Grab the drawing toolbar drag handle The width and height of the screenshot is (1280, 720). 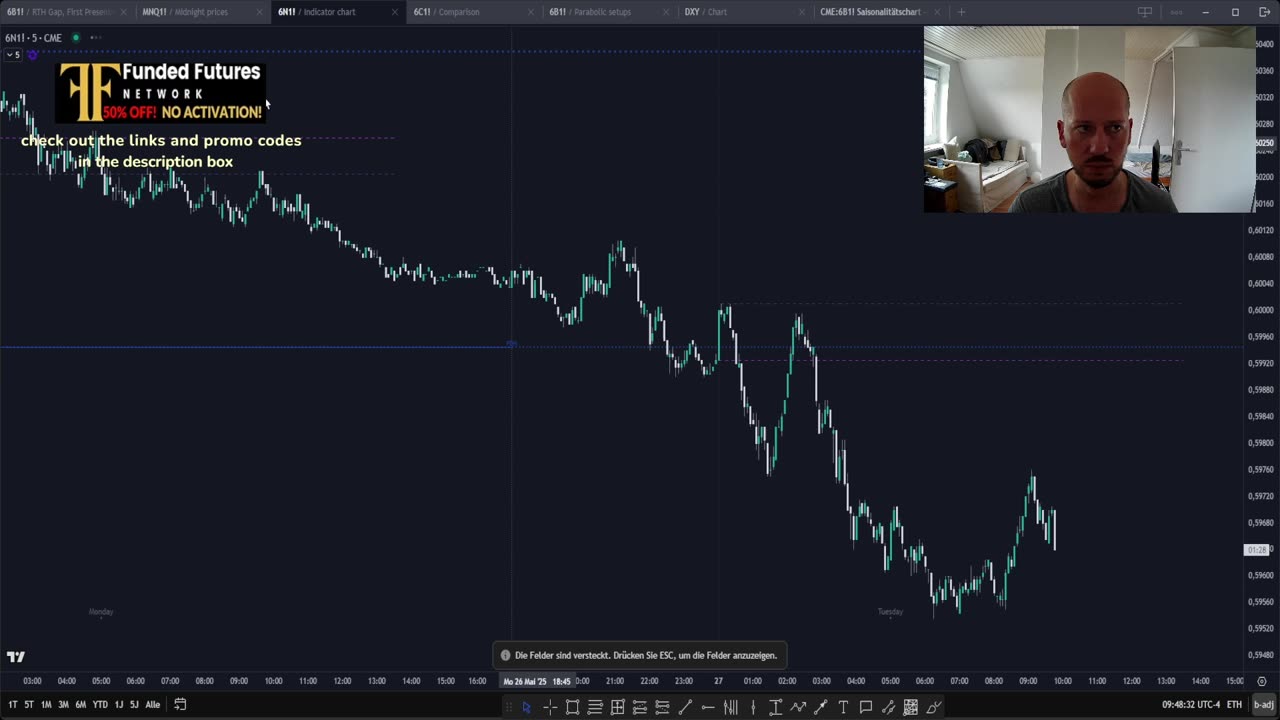pyautogui.click(x=508, y=707)
